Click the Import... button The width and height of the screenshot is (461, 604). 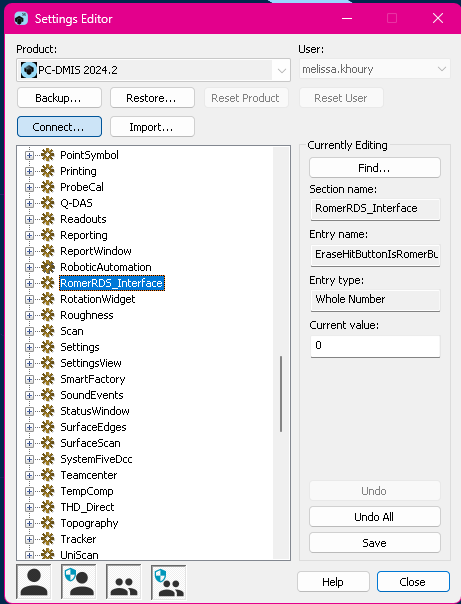pos(152,127)
